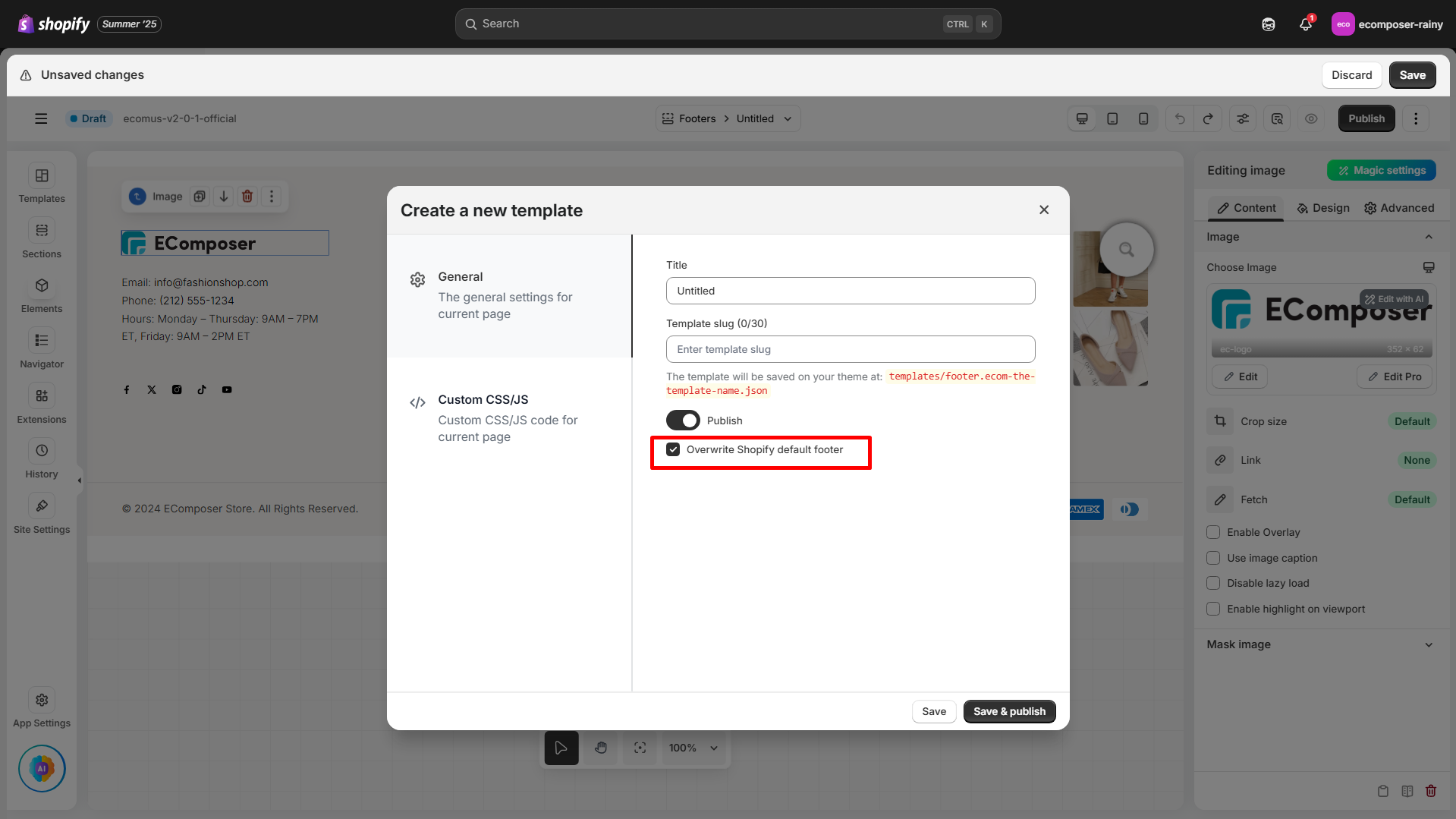Screen dimensions: 1456x819
Task: Open the Elements panel
Action: coord(41,294)
